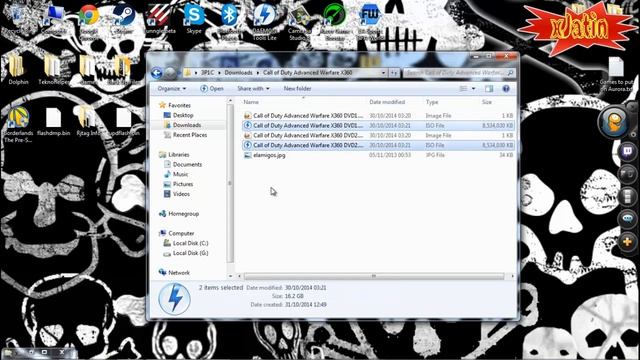Click the Twitch button on the side widget
The height and width of the screenshot is (360, 640).
[627, 151]
